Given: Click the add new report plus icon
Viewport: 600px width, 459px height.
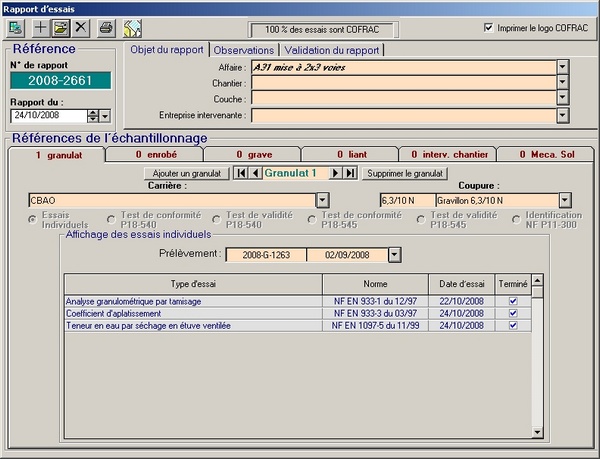Looking at the screenshot, I should [x=41, y=27].
